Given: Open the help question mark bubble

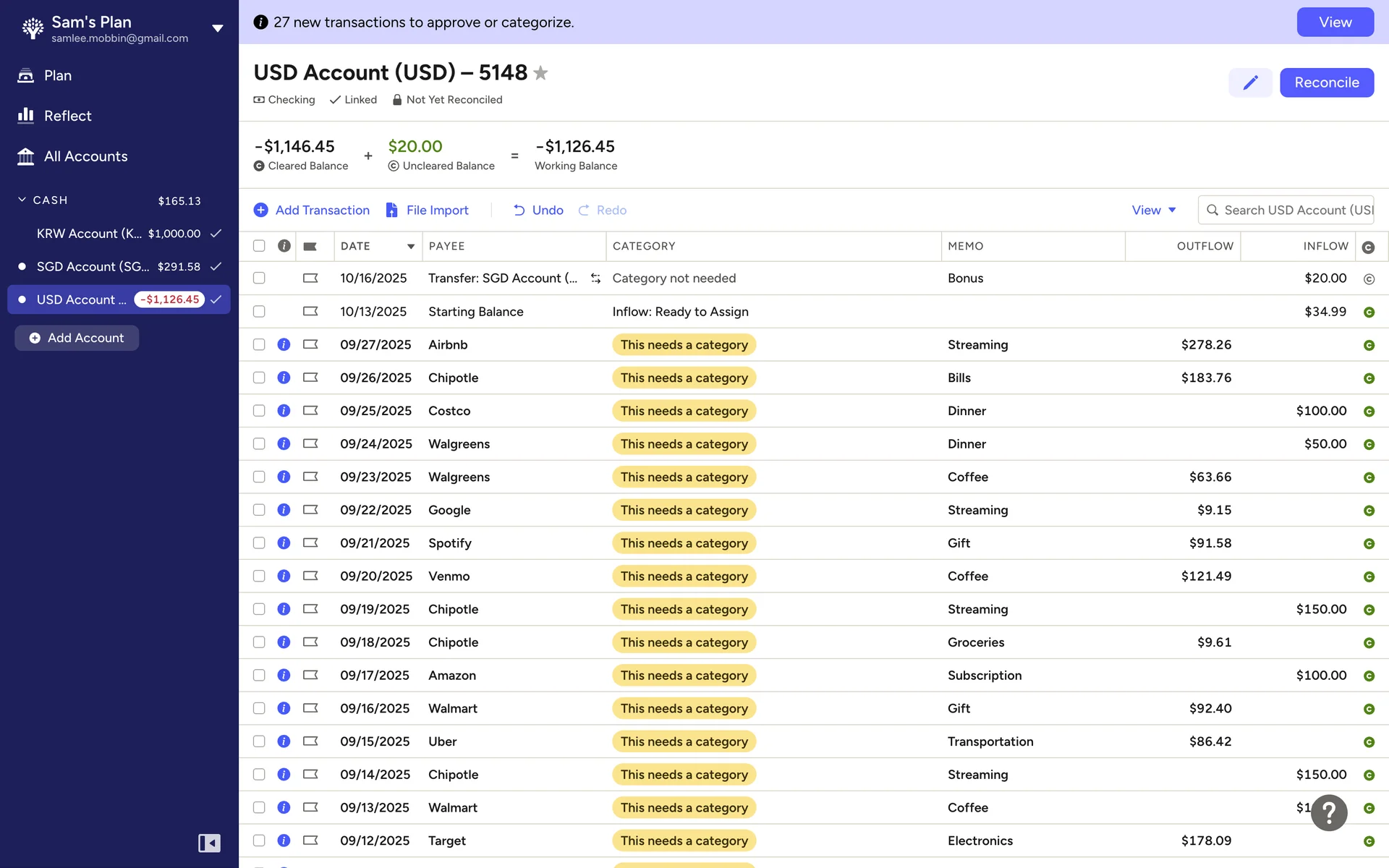Looking at the screenshot, I should pos(1328,813).
